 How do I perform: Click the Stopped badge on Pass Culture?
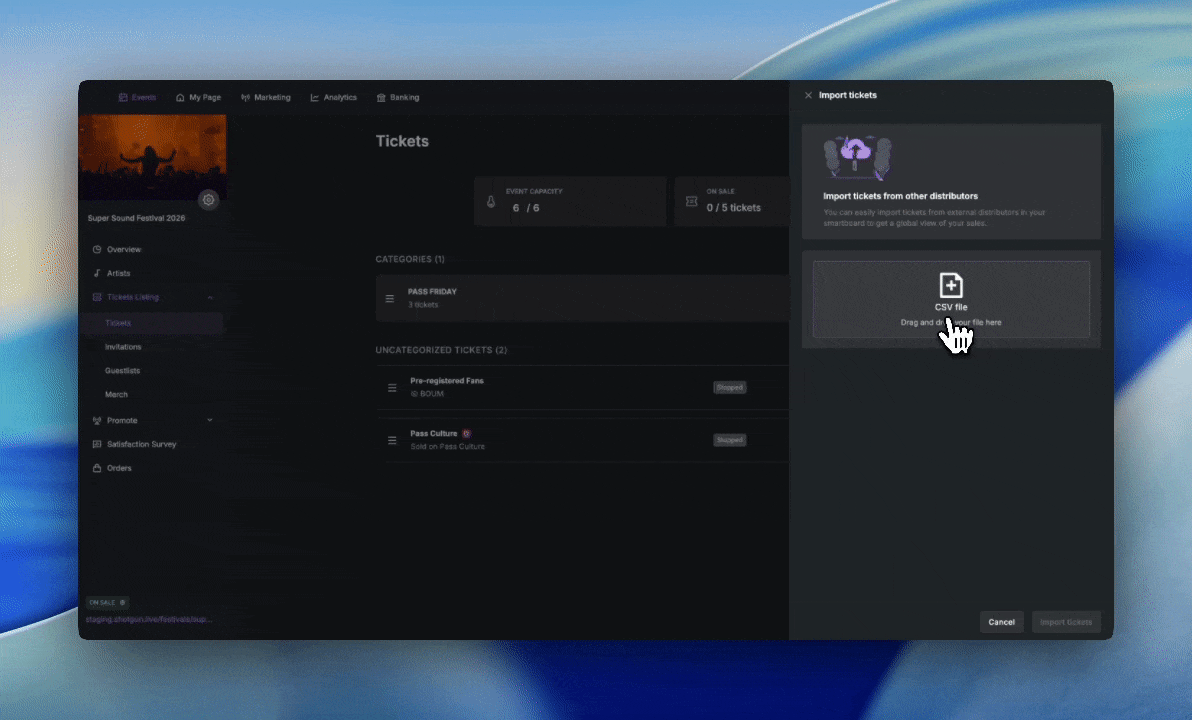[x=730, y=440]
